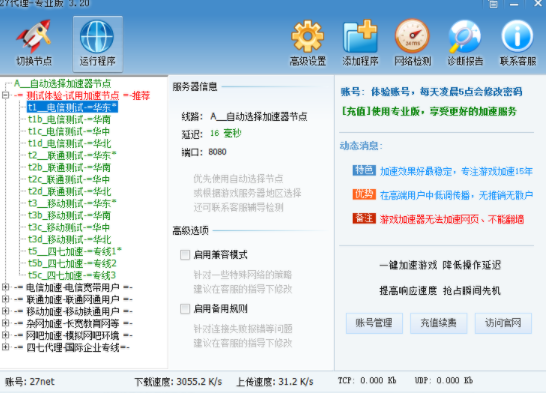This screenshot has height=393, width=546.
Task: Click the UDP 0.000 Kb status entry
Action: click(x=444, y=380)
